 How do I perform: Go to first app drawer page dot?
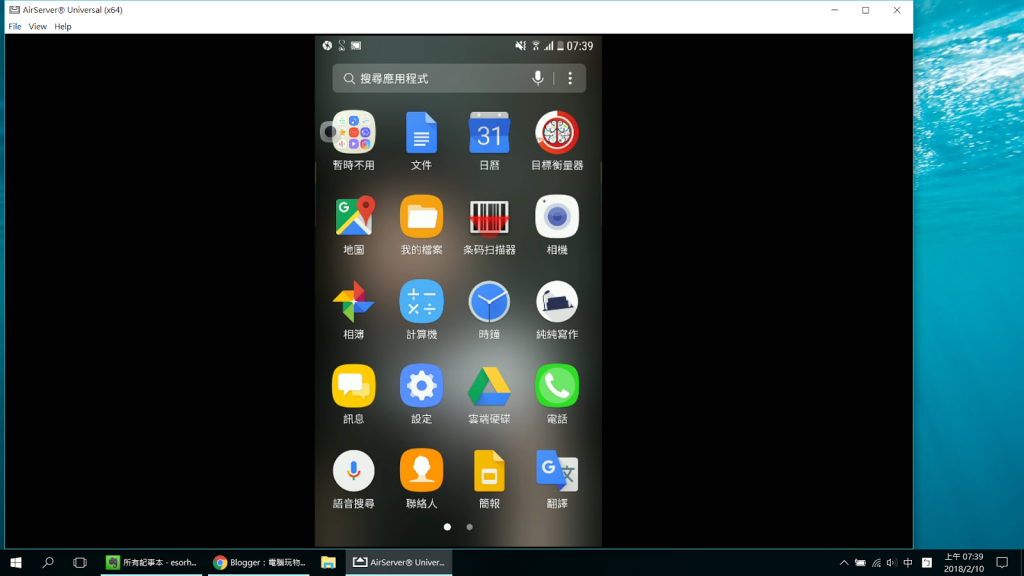(447, 527)
